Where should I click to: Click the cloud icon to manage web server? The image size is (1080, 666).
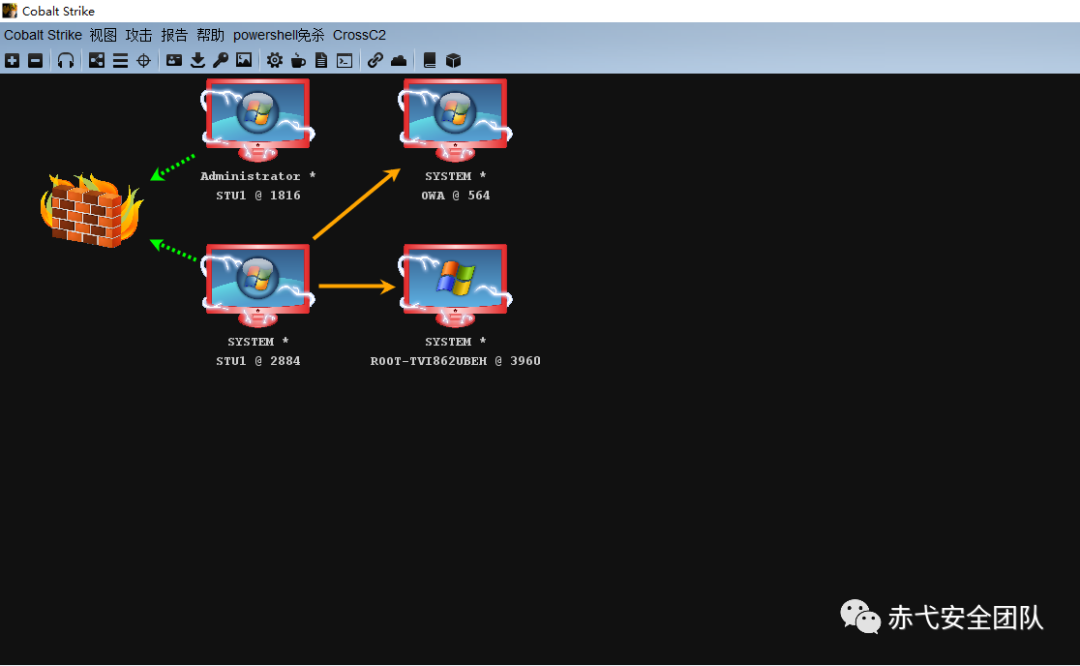click(x=399, y=61)
